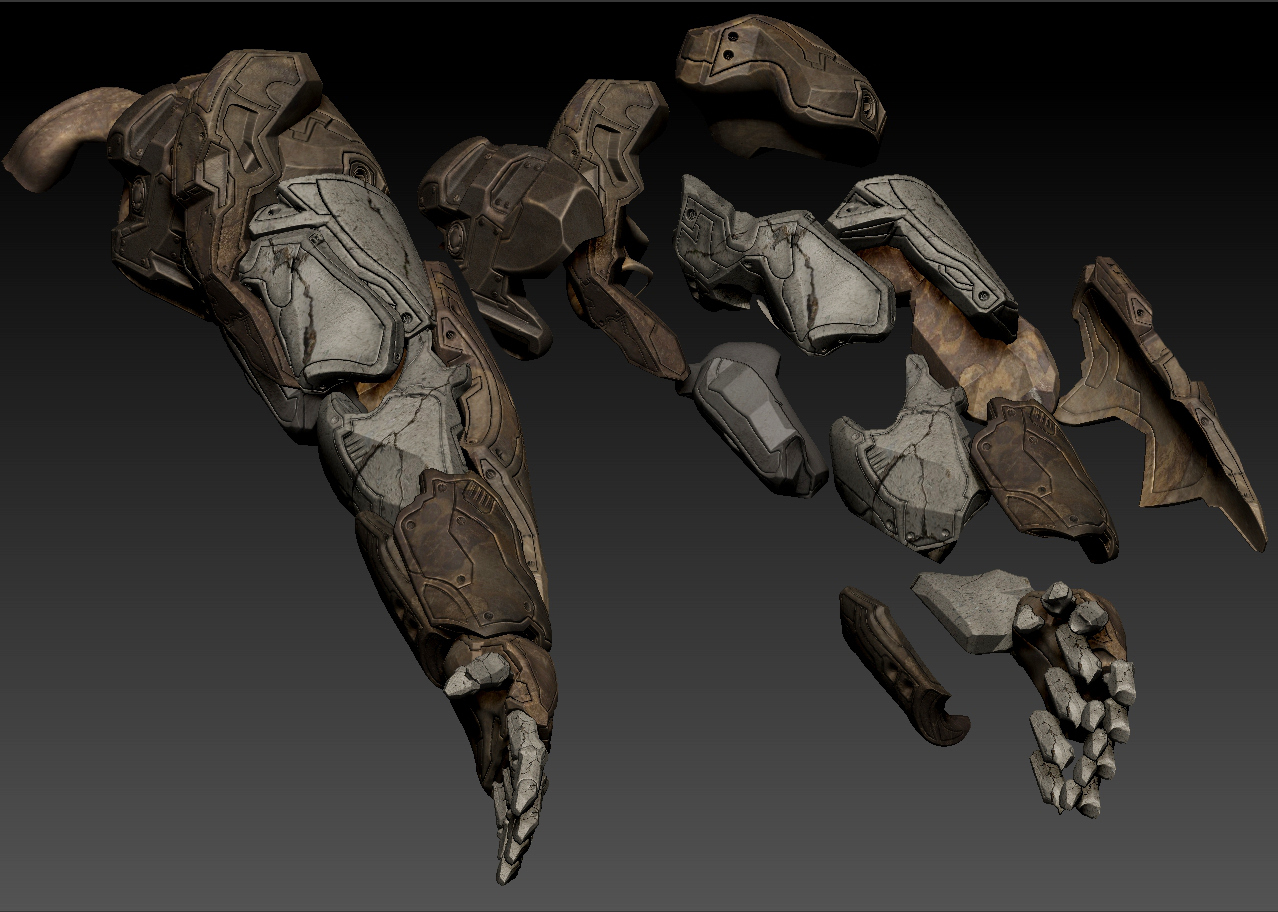Click the small curved brown grip piece
The width and height of the screenshot is (1278, 912).
click(x=903, y=667)
